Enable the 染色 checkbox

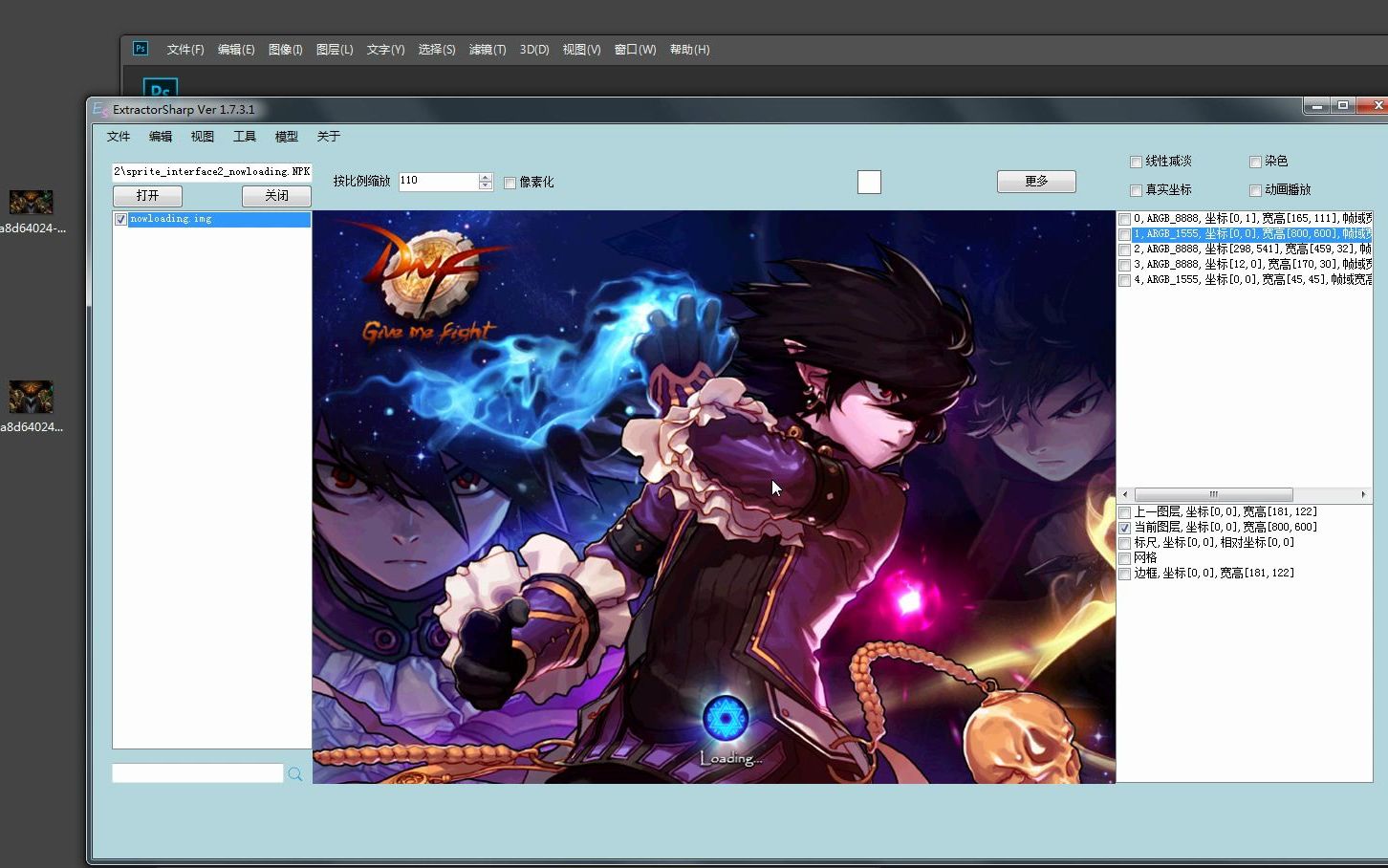(1255, 162)
